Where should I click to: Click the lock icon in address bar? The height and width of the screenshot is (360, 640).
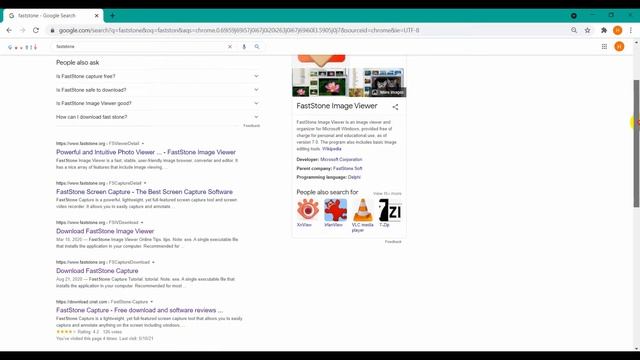click(x=52, y=30)
